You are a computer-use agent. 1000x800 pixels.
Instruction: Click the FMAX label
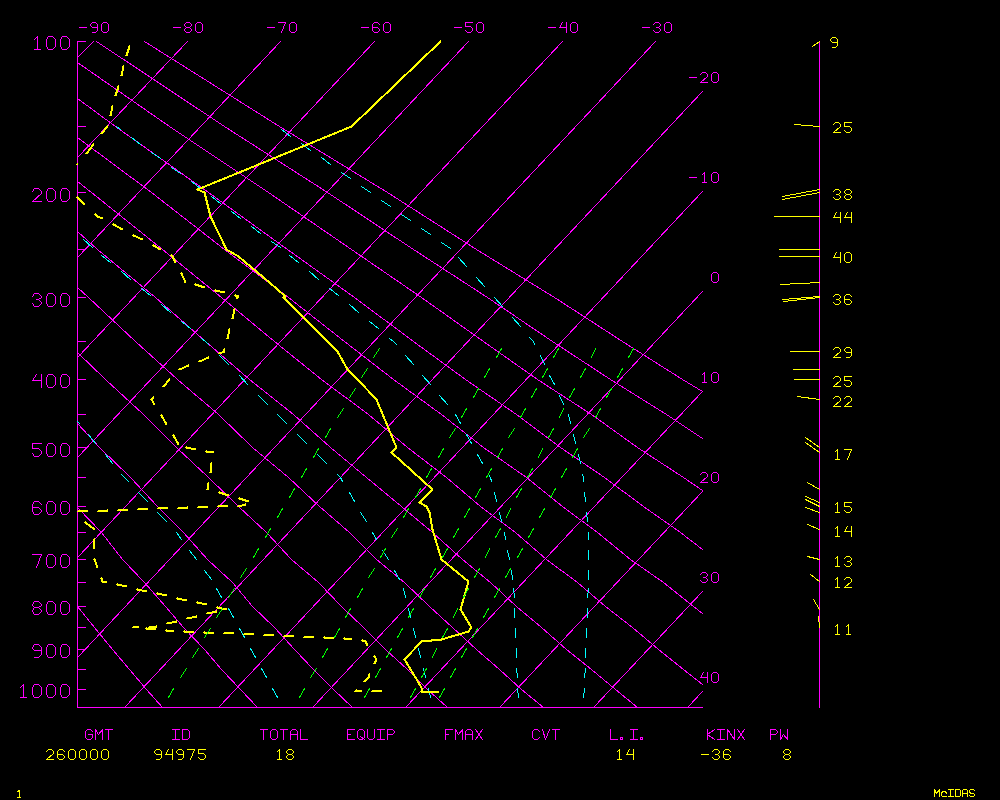(464, 735)
